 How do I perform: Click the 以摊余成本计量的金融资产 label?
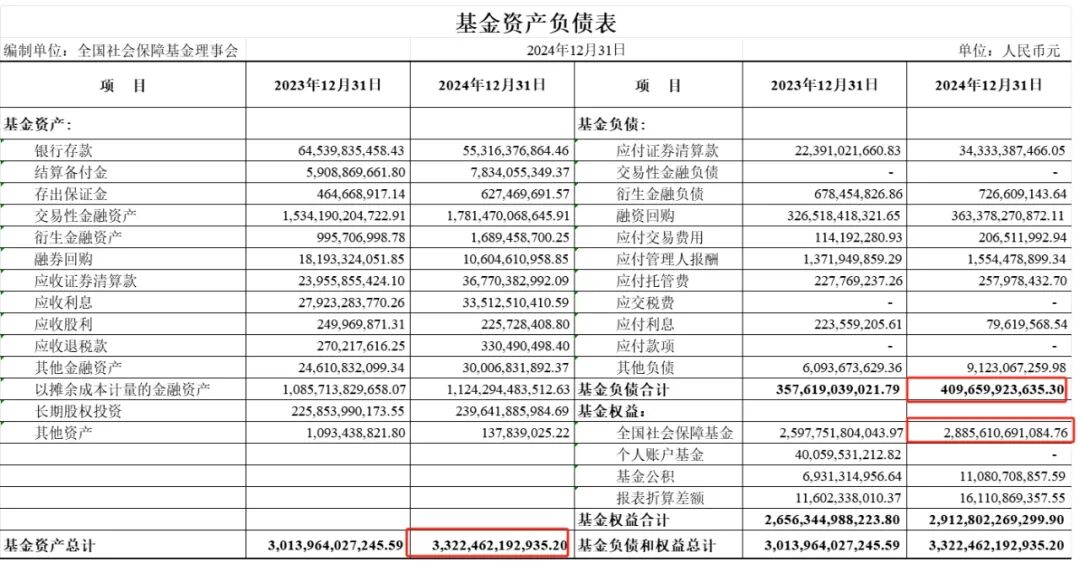pos(123,390)
